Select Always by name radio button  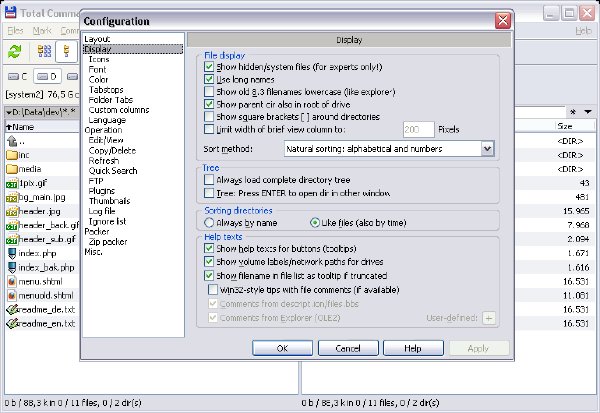tap(209, 222)
